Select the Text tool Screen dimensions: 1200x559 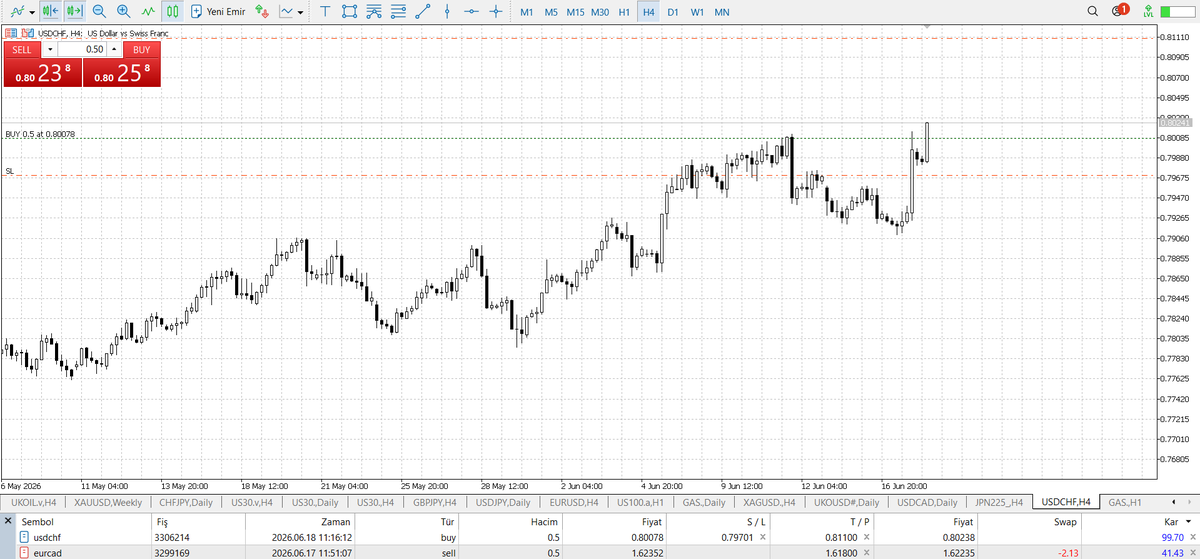tap(325, 12)
